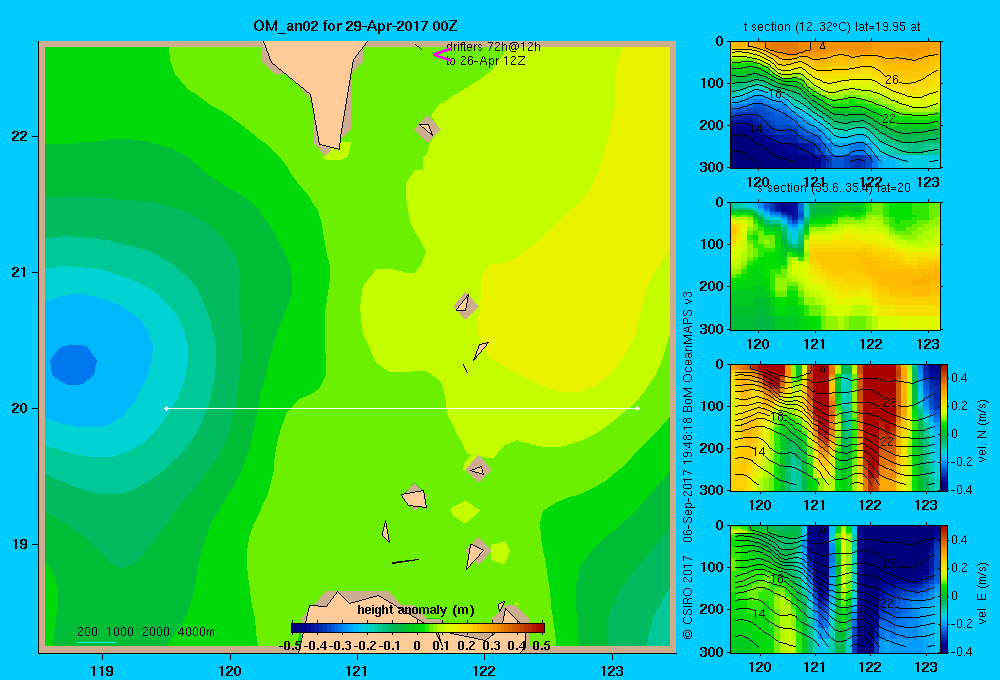The height and width of the screenshot is (680, 1000).
Task: Click the 't section (12..32°C)' title
Action: pos(832,27)
